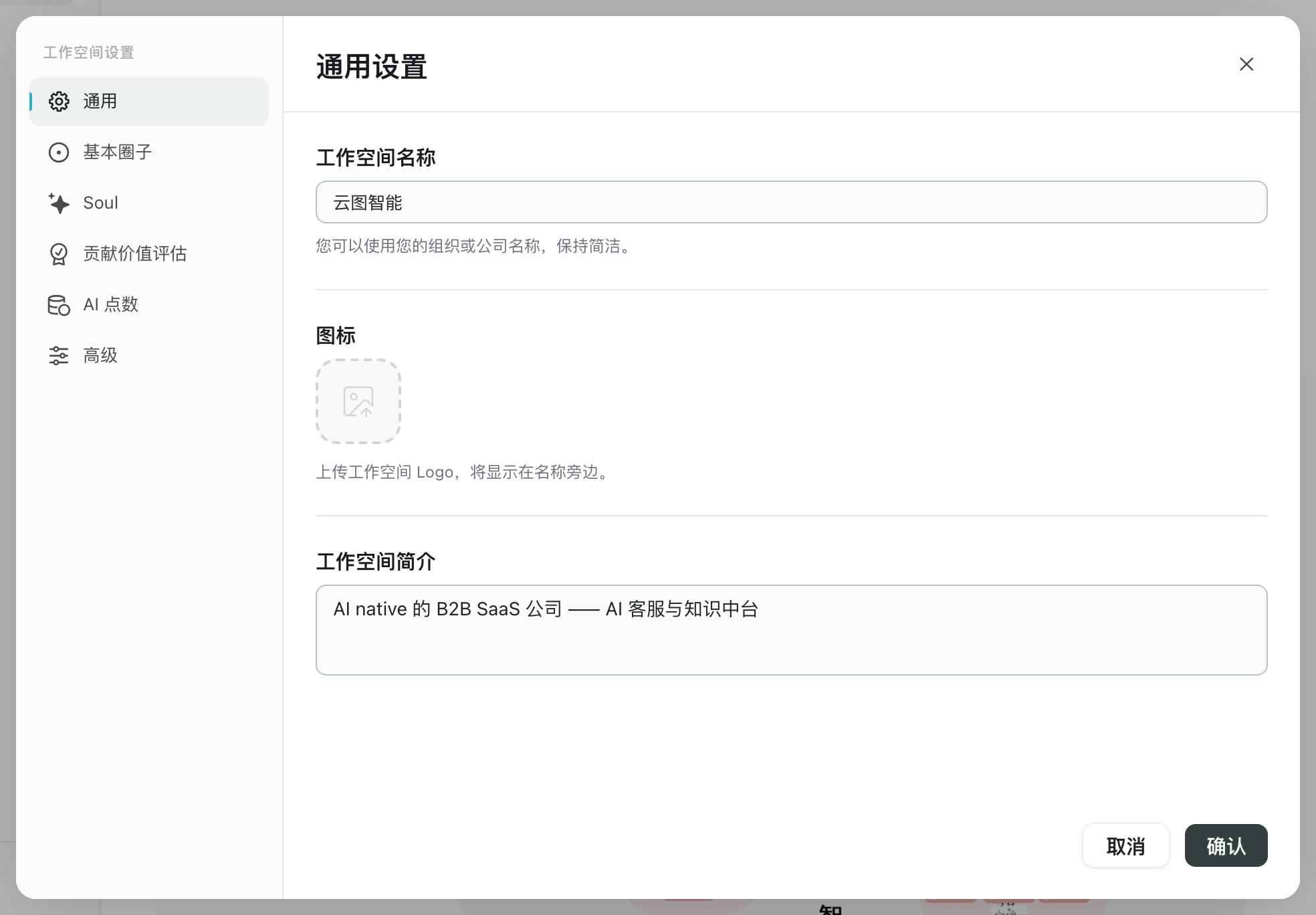Open the Soul settings section

[x=149, y=203]
